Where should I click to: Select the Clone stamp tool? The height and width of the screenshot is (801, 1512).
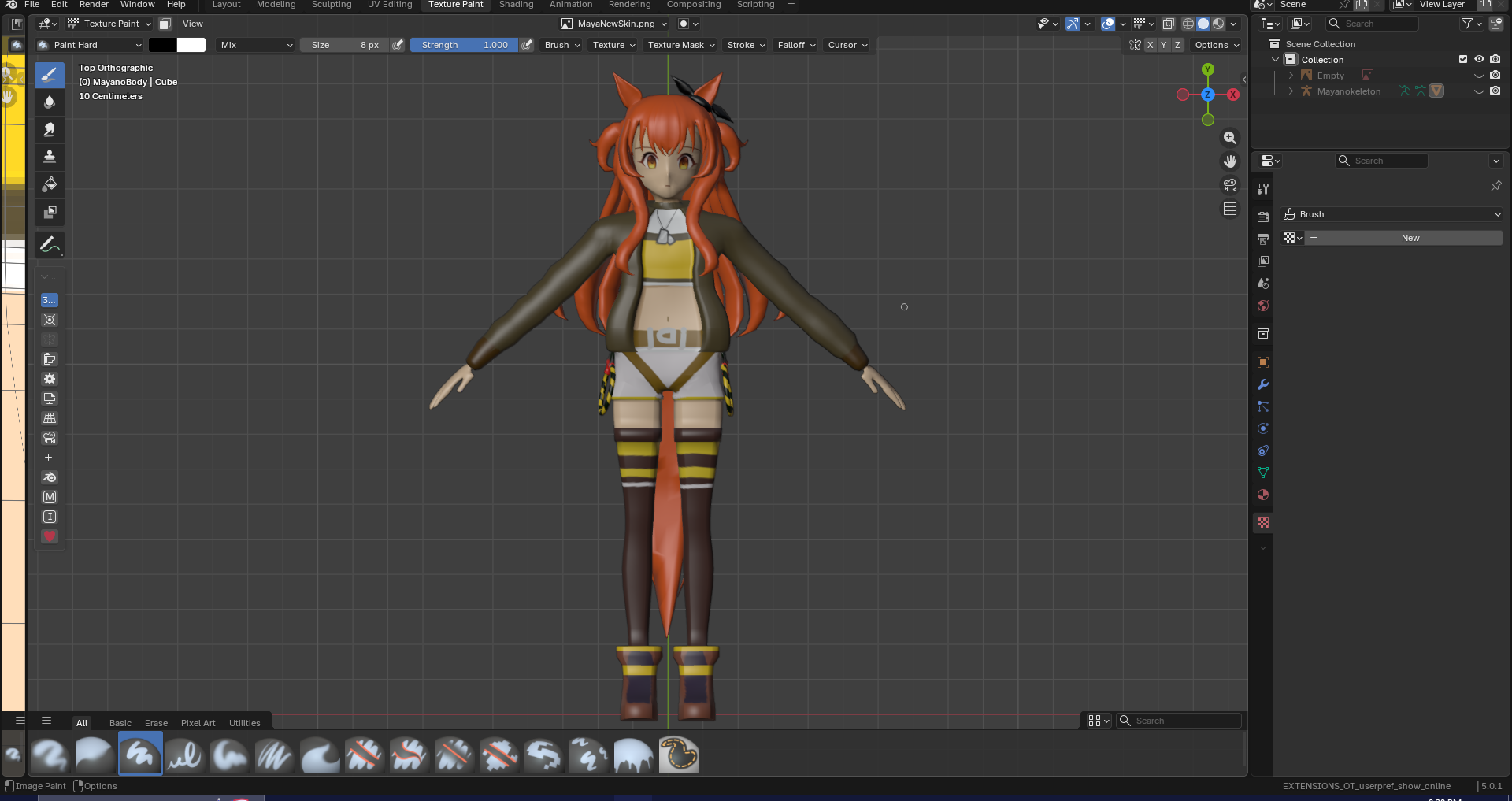pos(50,157)
